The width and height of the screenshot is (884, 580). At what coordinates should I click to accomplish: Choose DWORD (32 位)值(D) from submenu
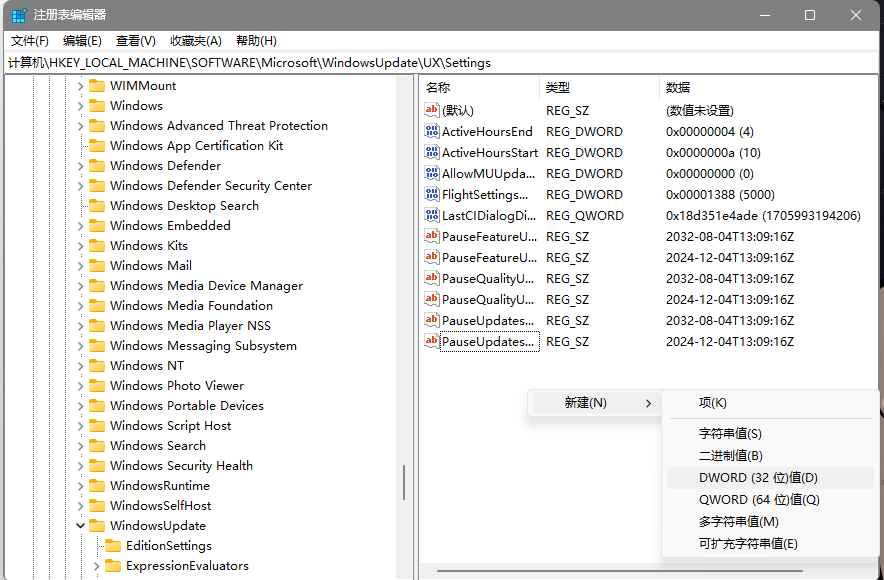[x=770, y=478]
